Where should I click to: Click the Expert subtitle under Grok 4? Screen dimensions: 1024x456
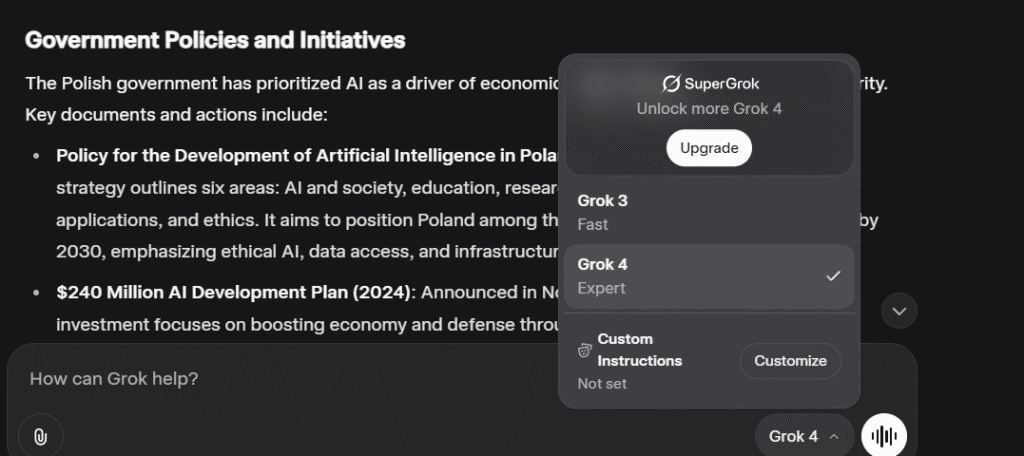coord(601,288)
